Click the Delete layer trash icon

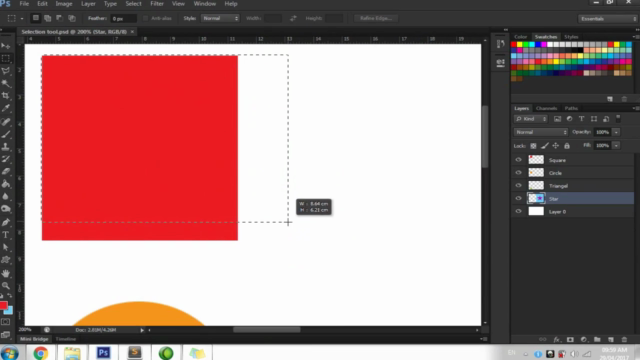[624, 339]
